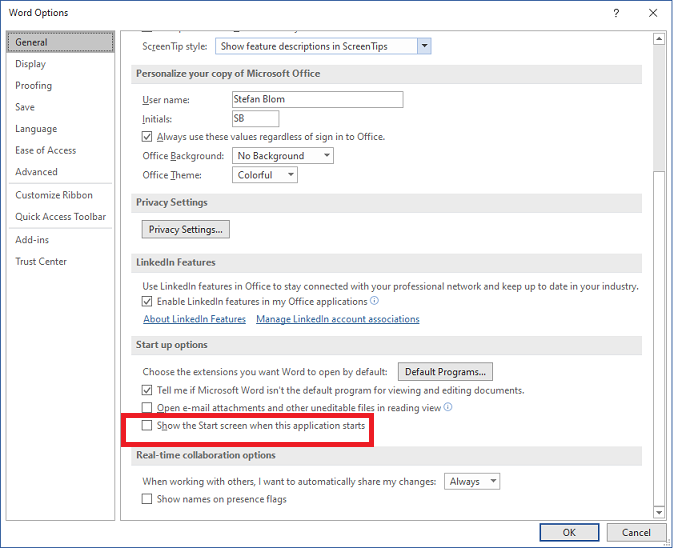This screenshot has height=548, width=694.
Task: Click the help question mark icon
Action: click(x=616, y=13)
